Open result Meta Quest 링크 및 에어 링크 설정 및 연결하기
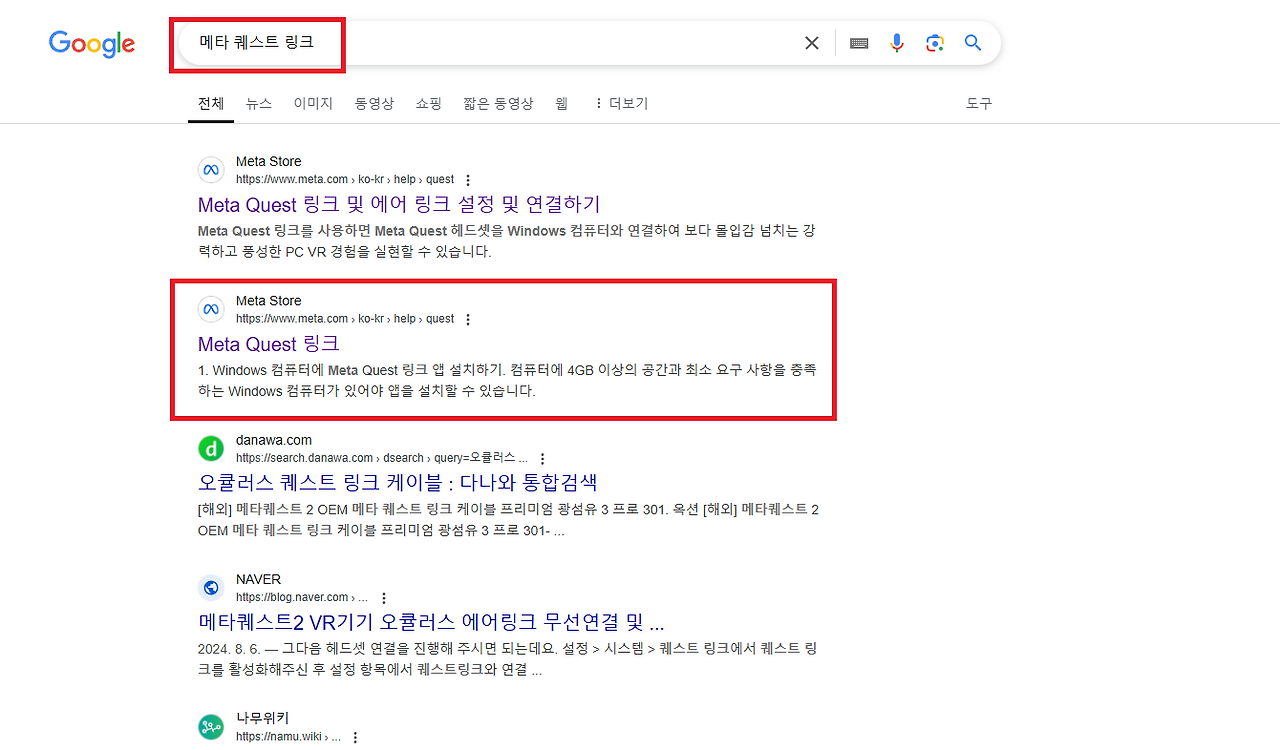The image size is (1280, 750). [x=399, y=205]
